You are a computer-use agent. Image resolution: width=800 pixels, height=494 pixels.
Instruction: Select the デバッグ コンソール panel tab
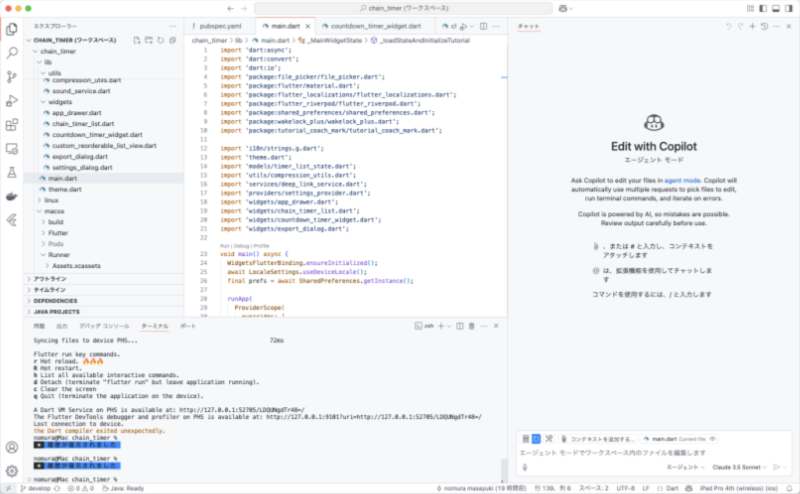tap(104, 326)
